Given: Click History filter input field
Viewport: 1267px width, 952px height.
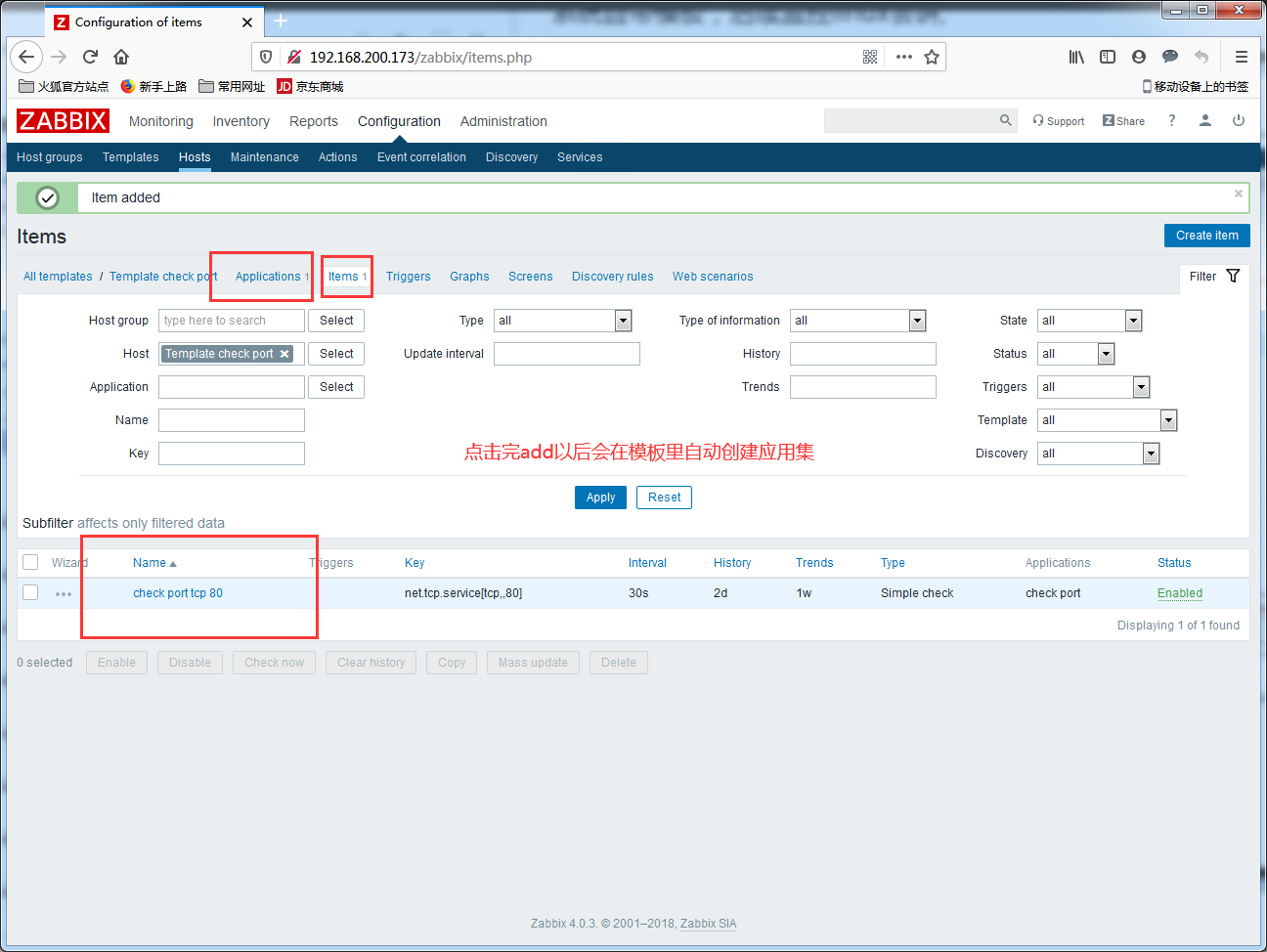Looking at the screenshot, I should [863, 354].
